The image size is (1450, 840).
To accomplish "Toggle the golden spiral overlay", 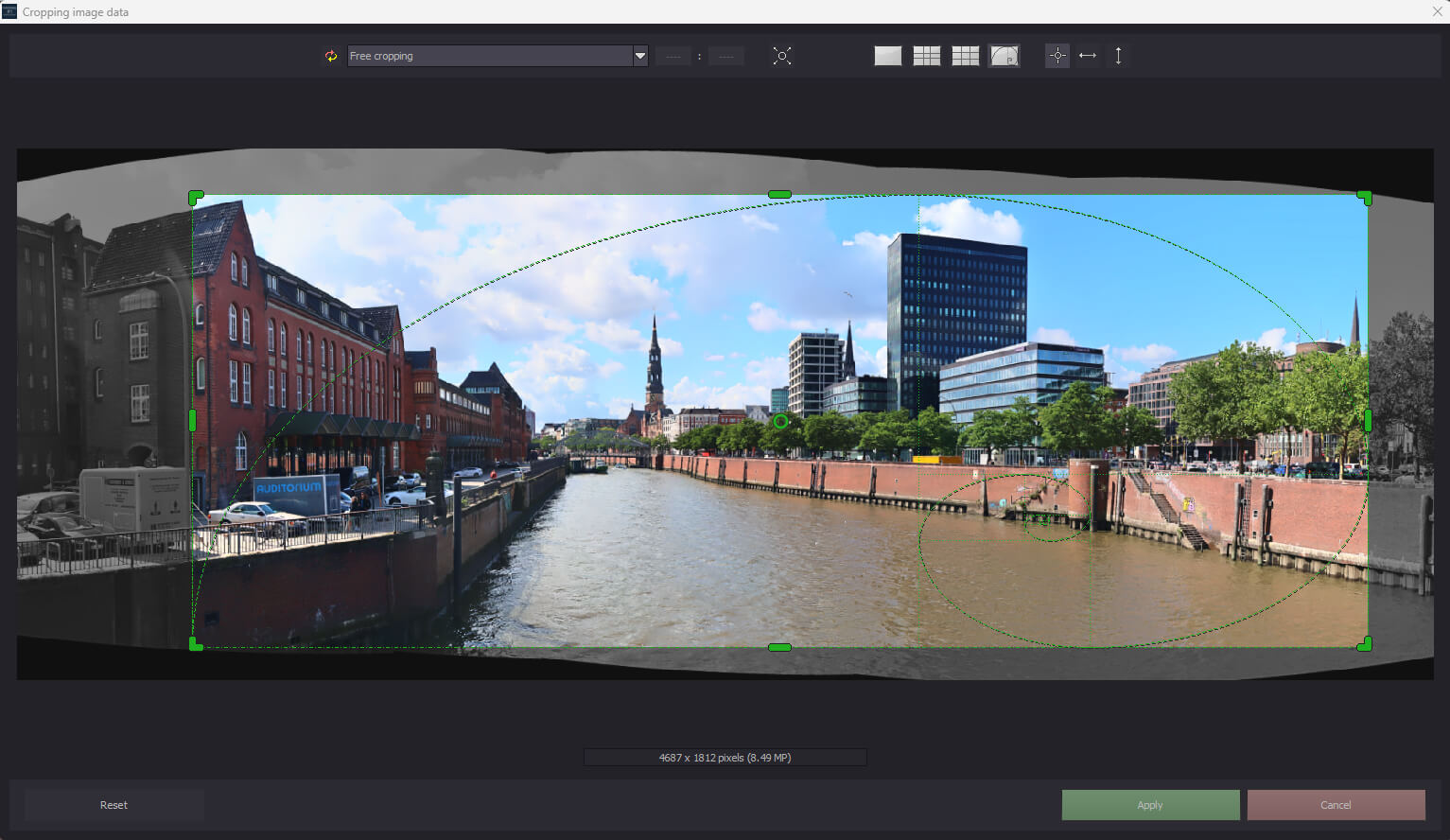I will (x=1004, y=56).
